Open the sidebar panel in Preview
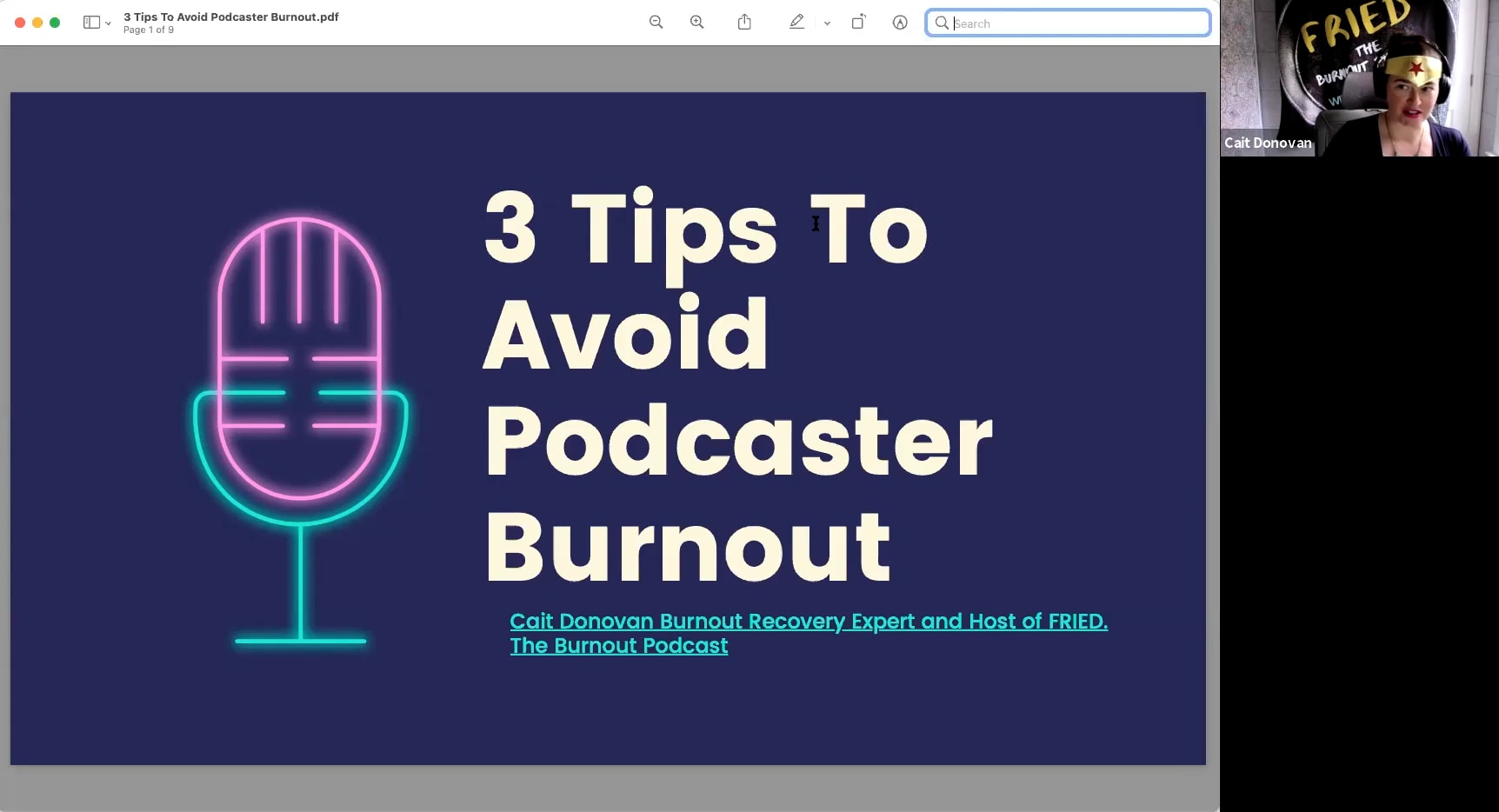This screenshot has height=812, width=1499. point(90,22)
